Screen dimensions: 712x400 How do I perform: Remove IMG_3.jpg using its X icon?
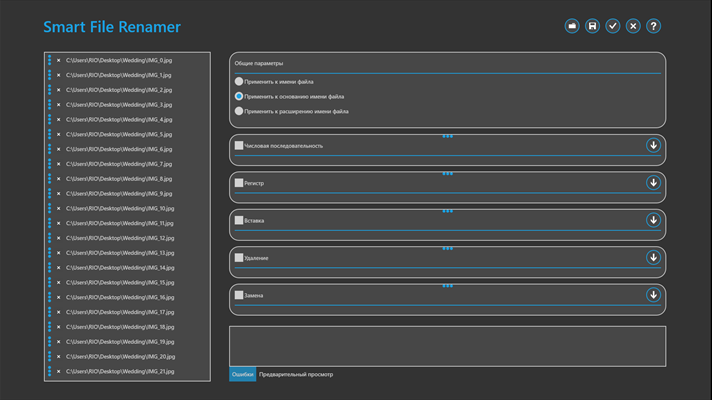(x=59, y=105)
